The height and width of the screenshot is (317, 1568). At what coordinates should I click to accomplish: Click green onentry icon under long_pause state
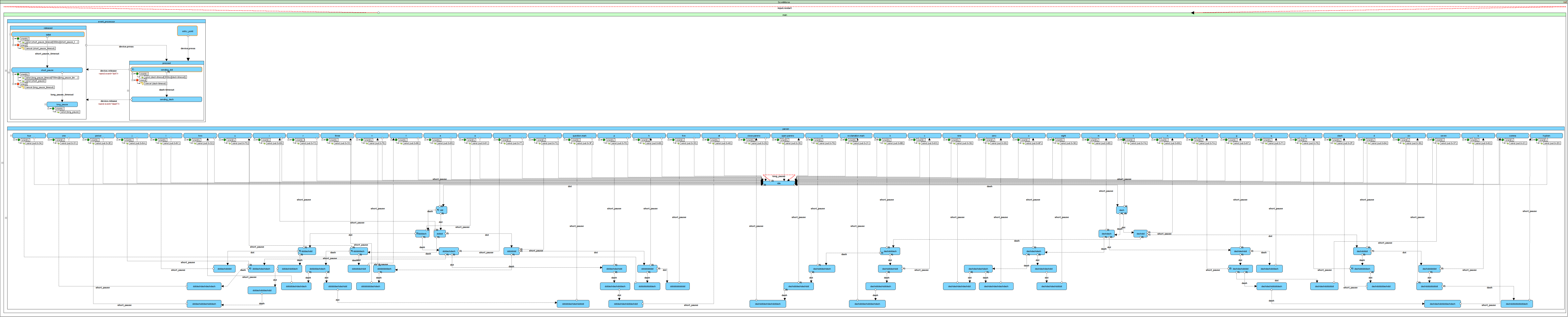click(x=53, y=109)
